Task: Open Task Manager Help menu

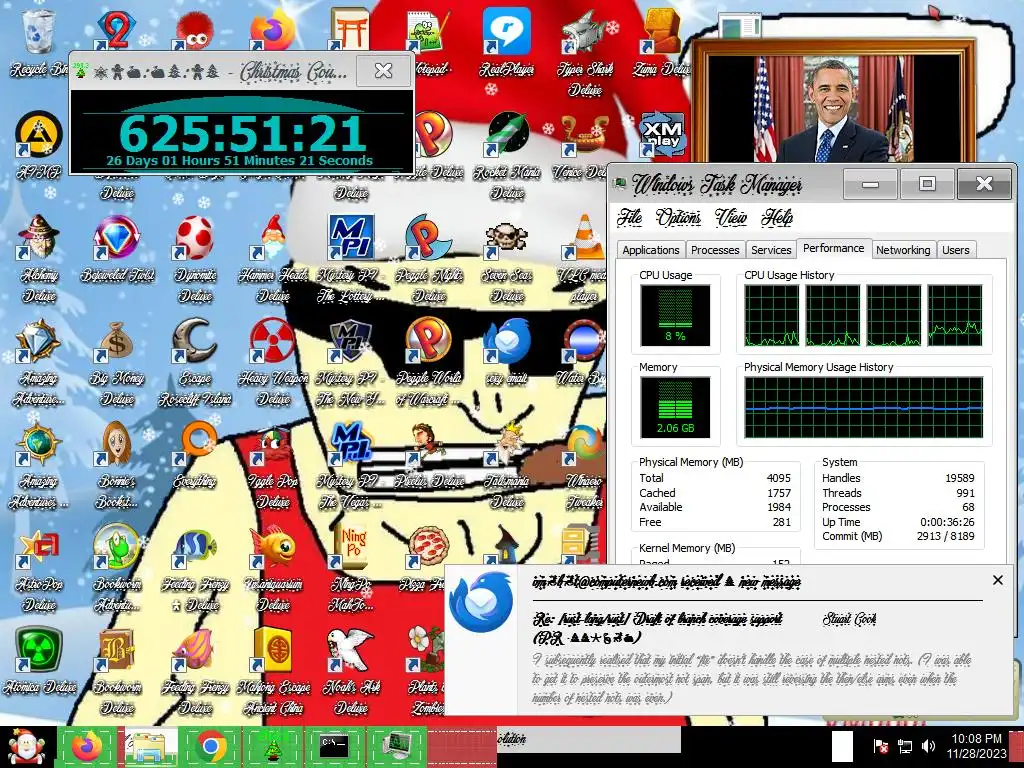Action: pyautogui.click(x=776, y=217)
